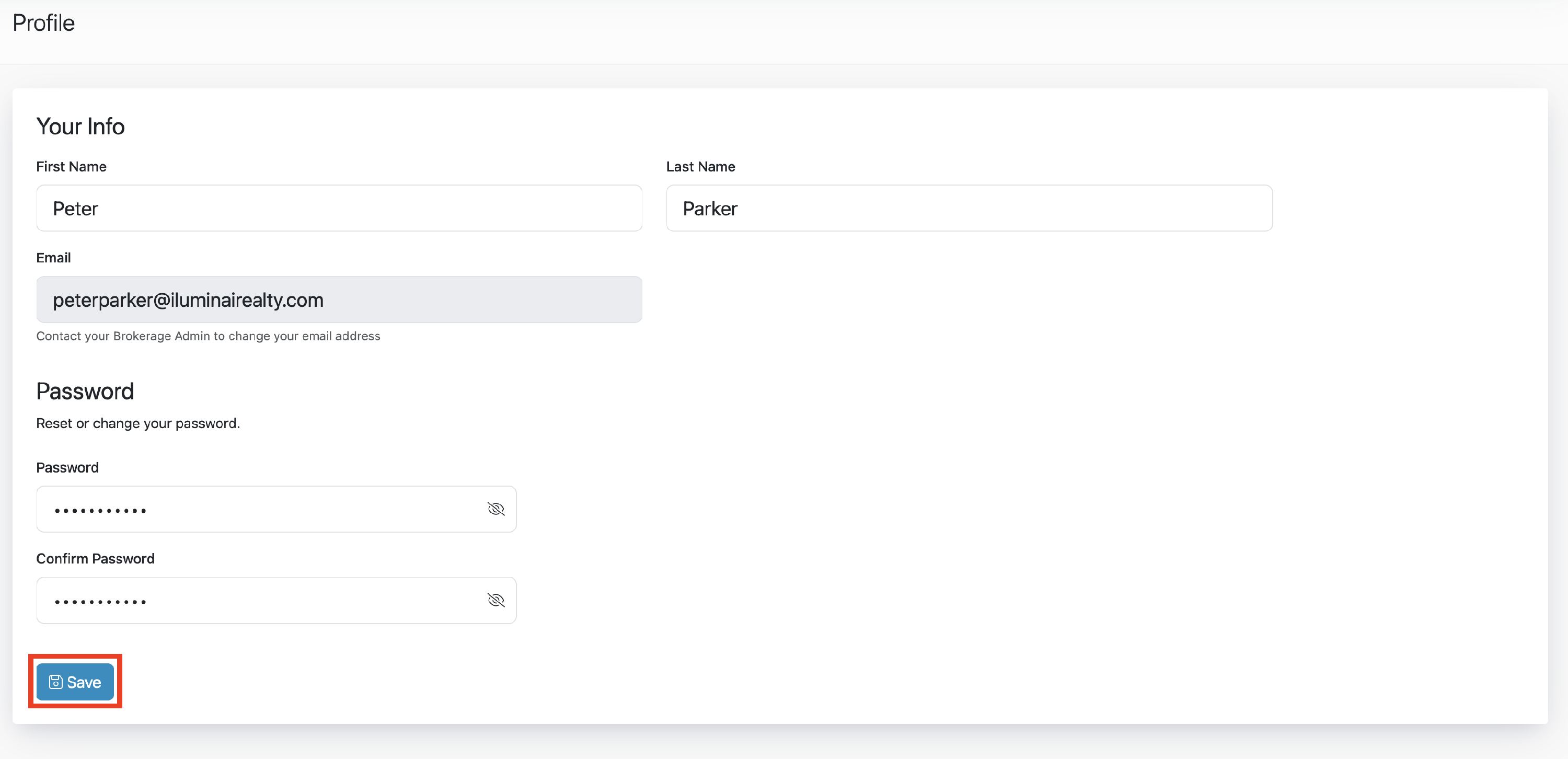Click the Confirm Password label
Screen dimensions: 1568x759
coord(96,559)
